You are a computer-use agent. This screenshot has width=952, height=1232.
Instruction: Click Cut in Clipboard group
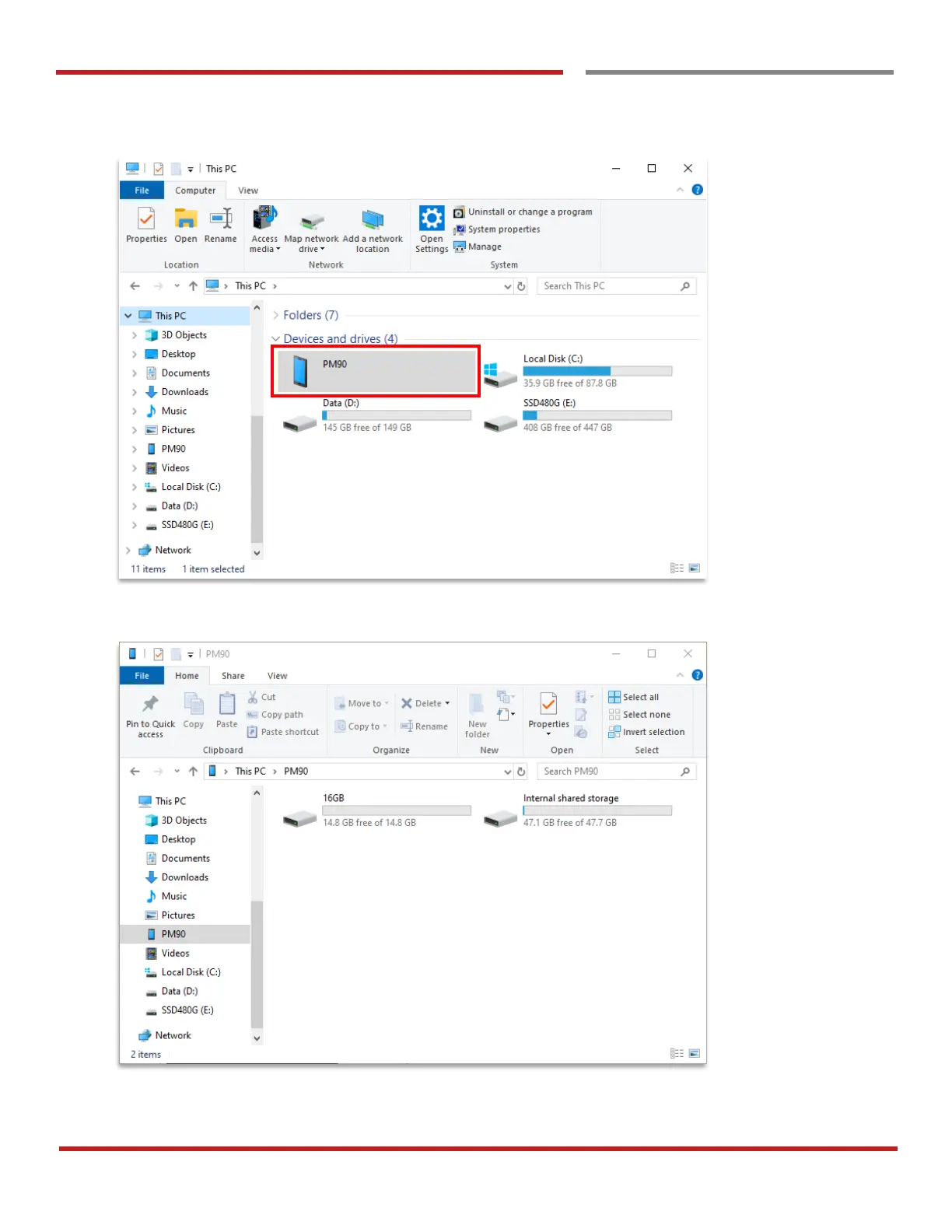(261, 697)
